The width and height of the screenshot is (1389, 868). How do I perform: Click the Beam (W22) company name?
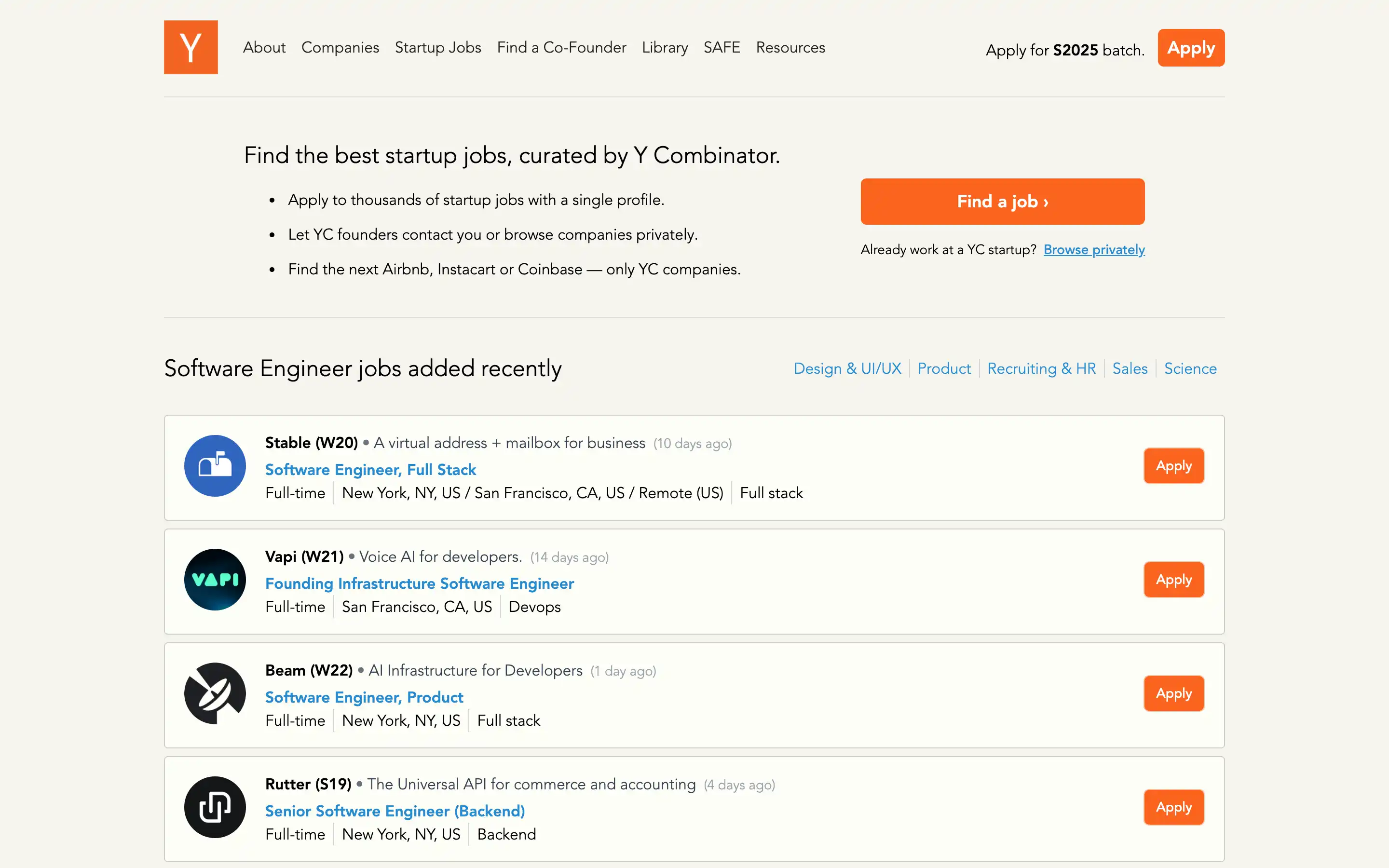[x=309, y=670]
